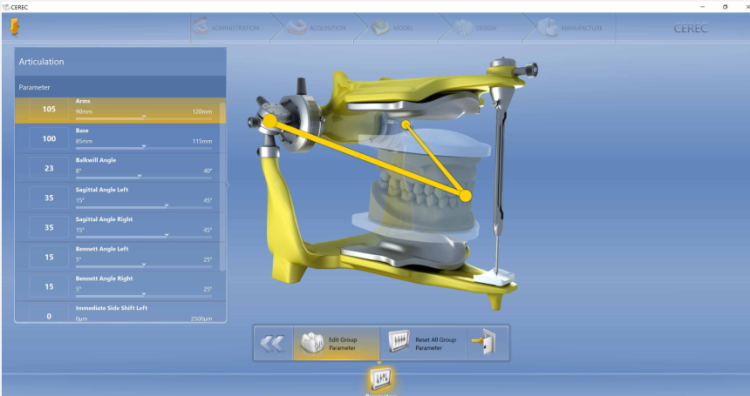The width and height of the screenshot is (750, 396).
Task: Toggle the Parameters tool icon at bottom
Action: [x=381, y=379]
